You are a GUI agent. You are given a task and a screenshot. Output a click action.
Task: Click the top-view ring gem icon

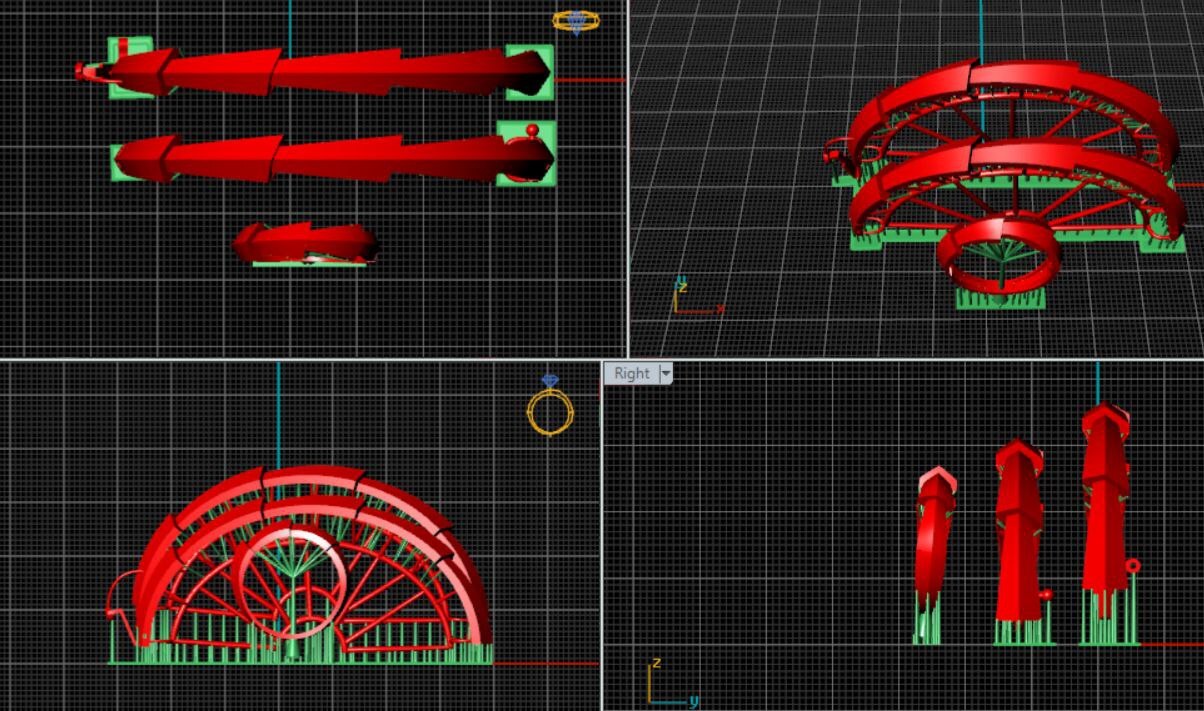pos(576,22)
